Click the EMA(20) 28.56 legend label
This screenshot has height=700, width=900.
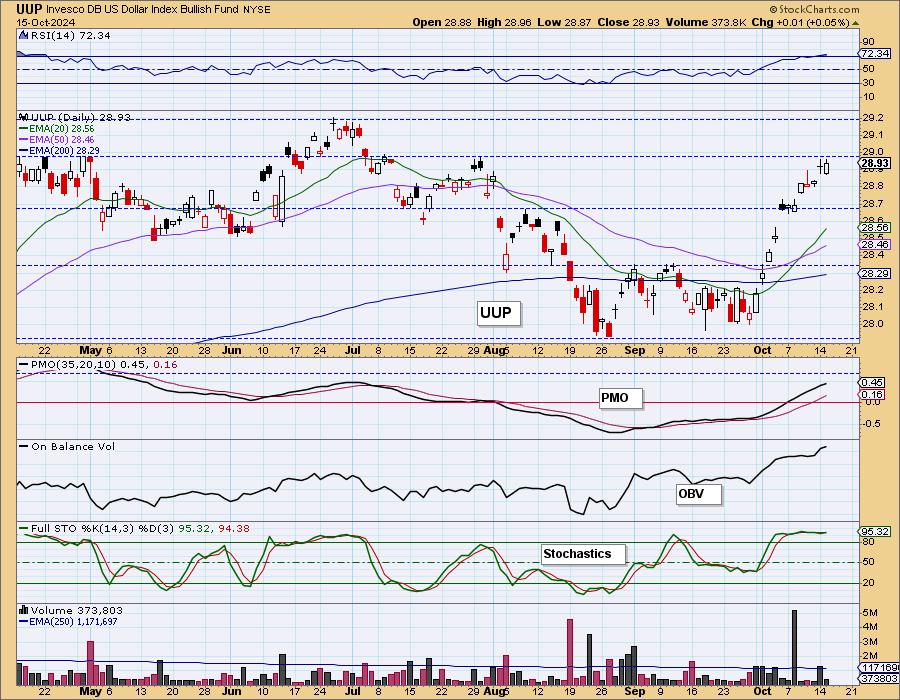click(62, 129)
